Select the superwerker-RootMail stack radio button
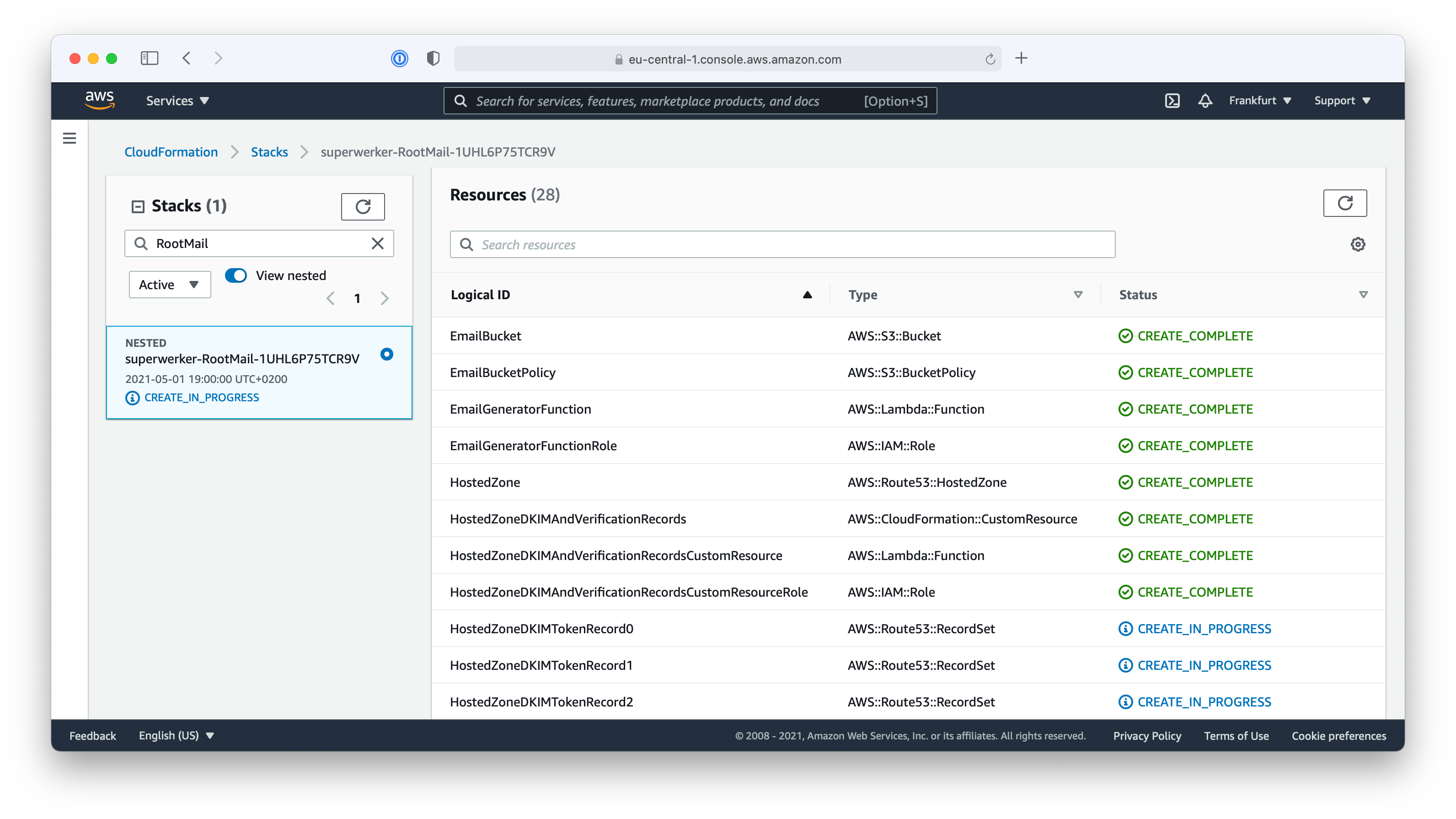 386,354
